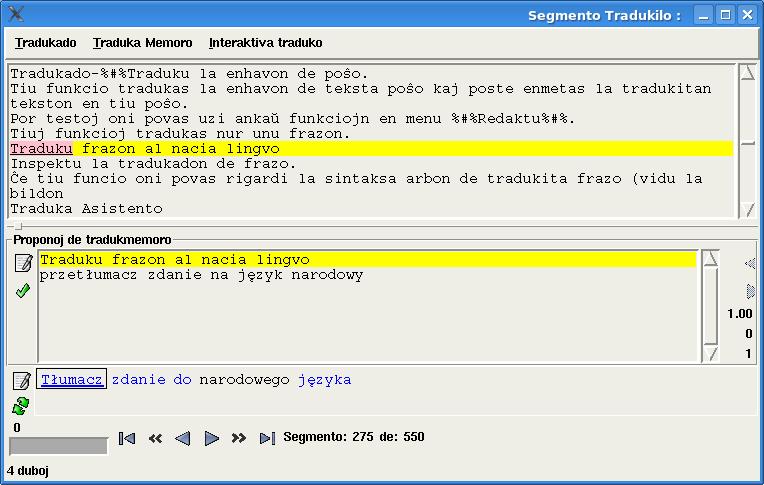Click up arrow of source text scrollbar
The image size is (764, 485).
click(x=748, y=73)
